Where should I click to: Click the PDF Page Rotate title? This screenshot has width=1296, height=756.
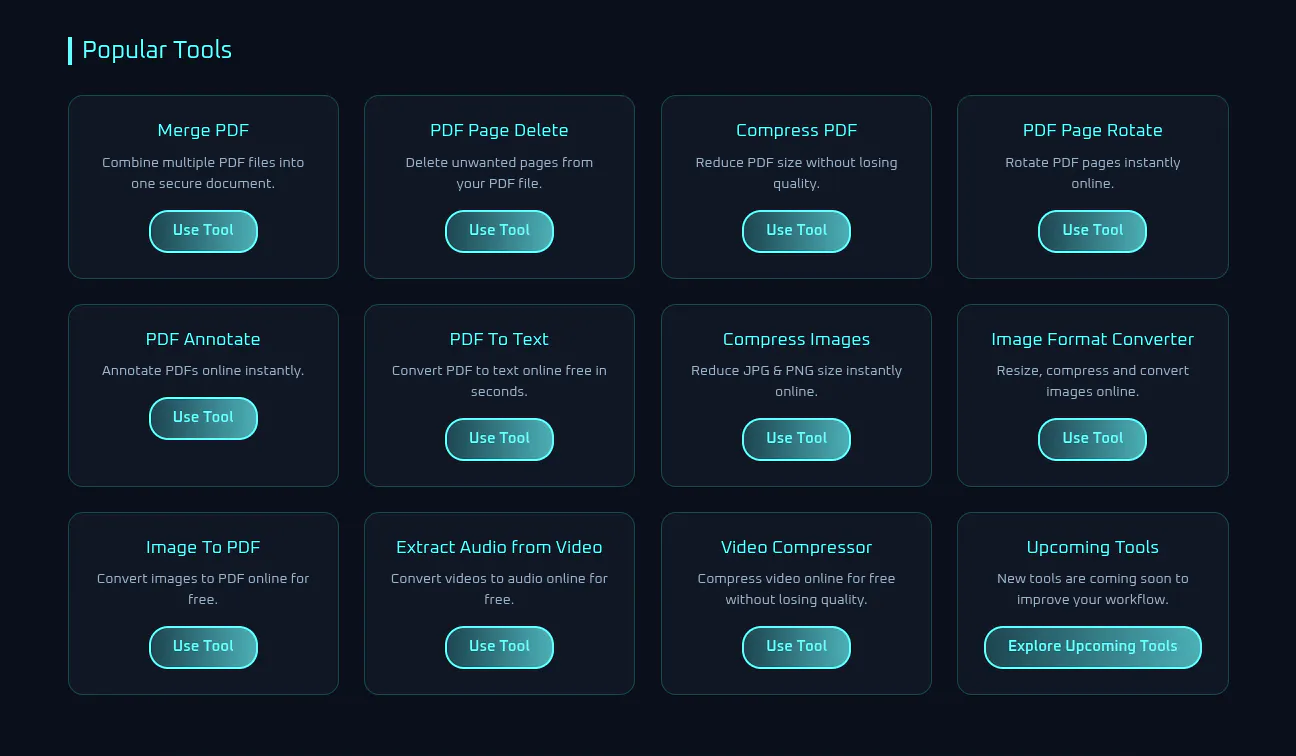[x=1092, y=130]
